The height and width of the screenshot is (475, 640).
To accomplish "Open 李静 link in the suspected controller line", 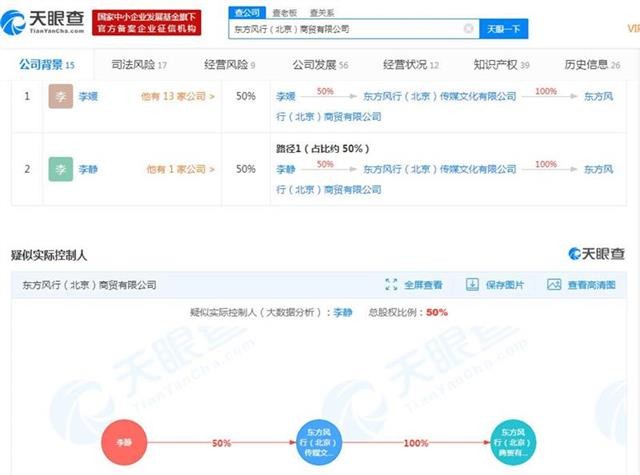I will 342,313.
